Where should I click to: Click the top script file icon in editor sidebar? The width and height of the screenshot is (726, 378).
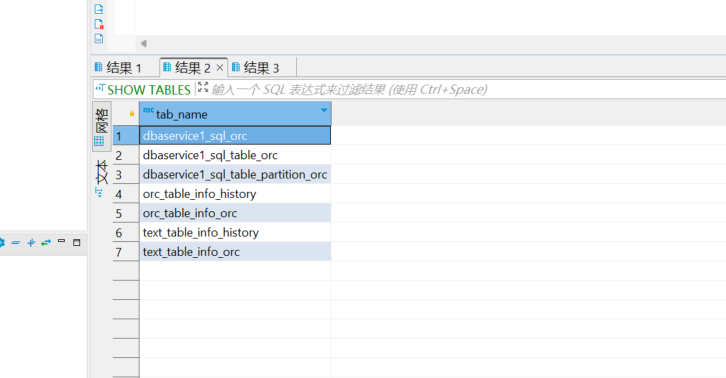[x=99, y=9]
